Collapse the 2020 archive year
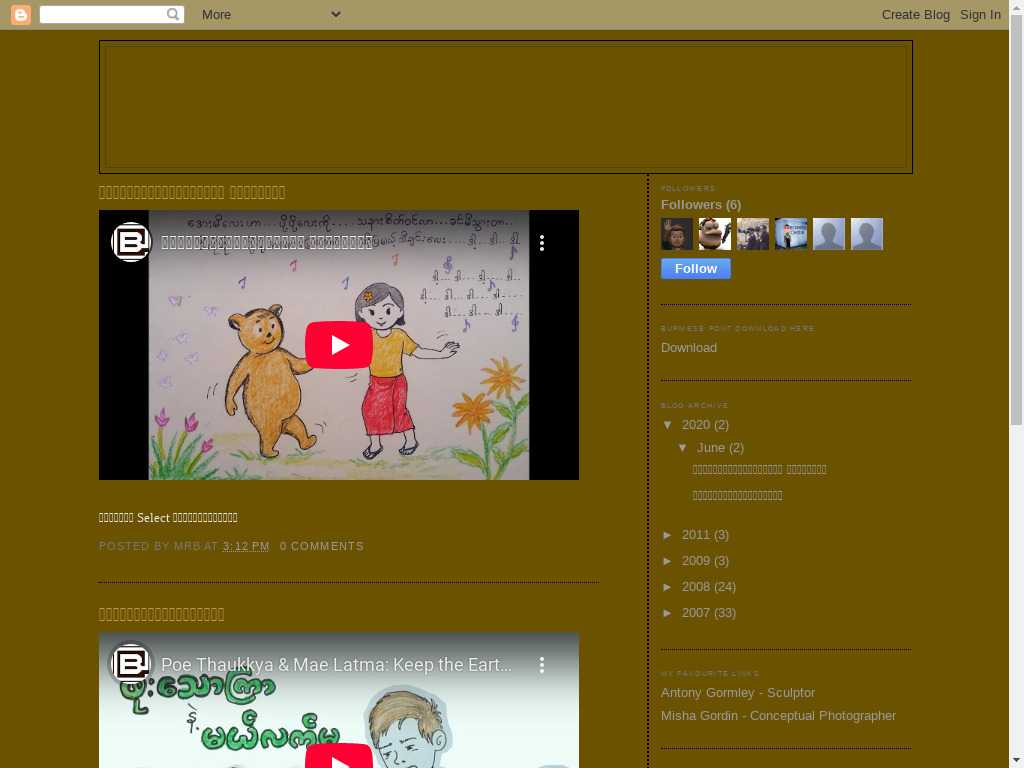Image resolution: width=1024 pixels, height=768 pixels. (x=667, y=425)
